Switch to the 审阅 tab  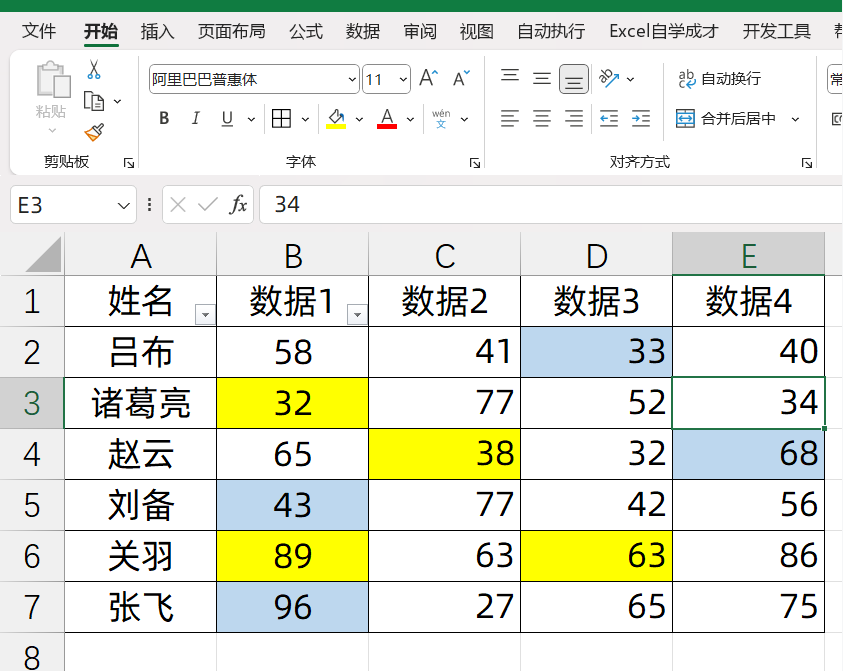(x=420, y=31)
